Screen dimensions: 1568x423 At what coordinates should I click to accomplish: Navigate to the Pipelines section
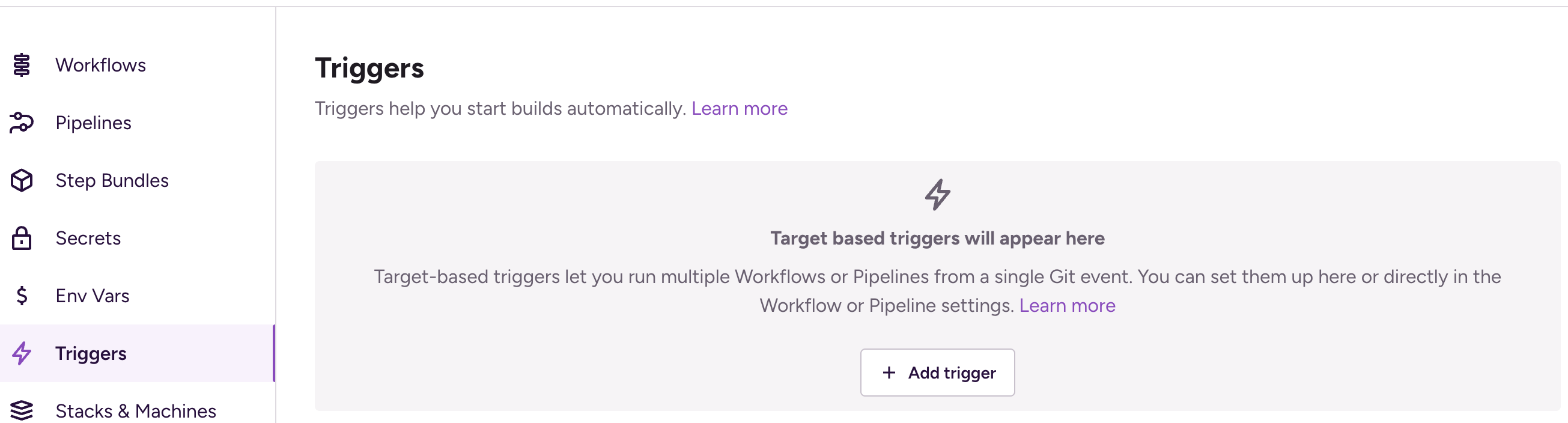[x=93, y=123]
